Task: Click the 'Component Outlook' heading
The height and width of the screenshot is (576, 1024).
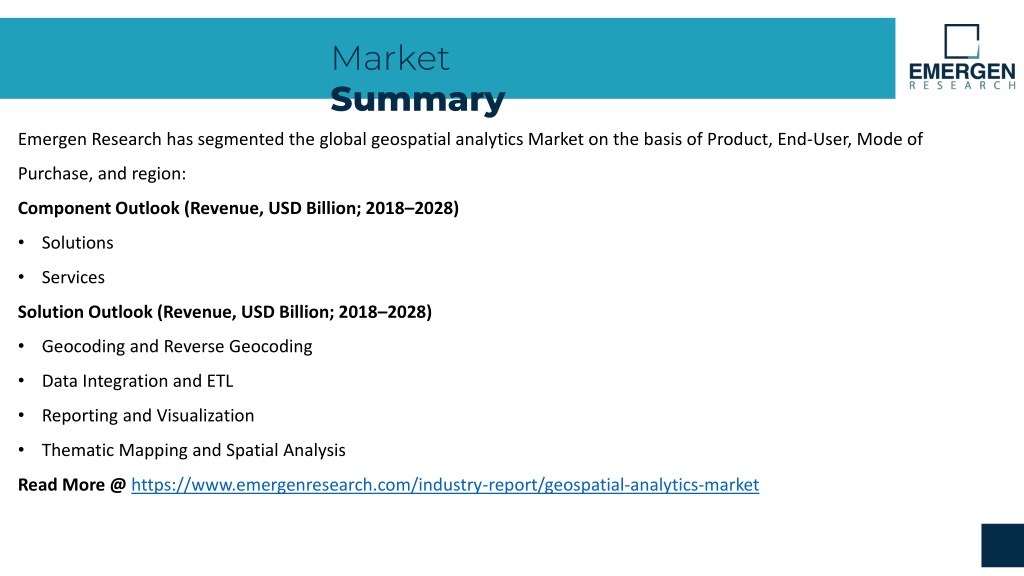Action: 238,208
